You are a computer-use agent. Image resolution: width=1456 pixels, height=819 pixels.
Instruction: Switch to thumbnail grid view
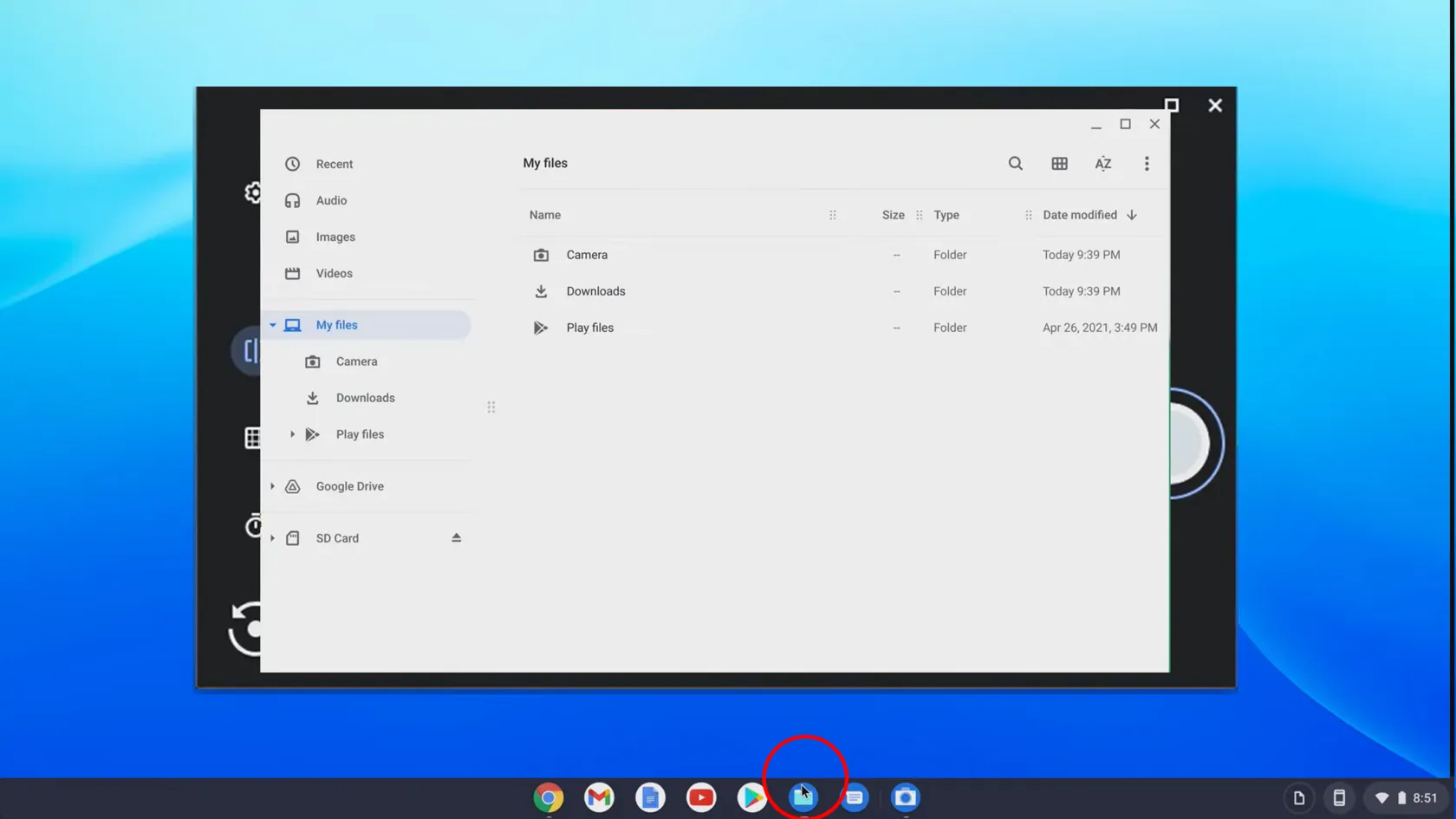pyautogui.click(x=1059, y=164)
